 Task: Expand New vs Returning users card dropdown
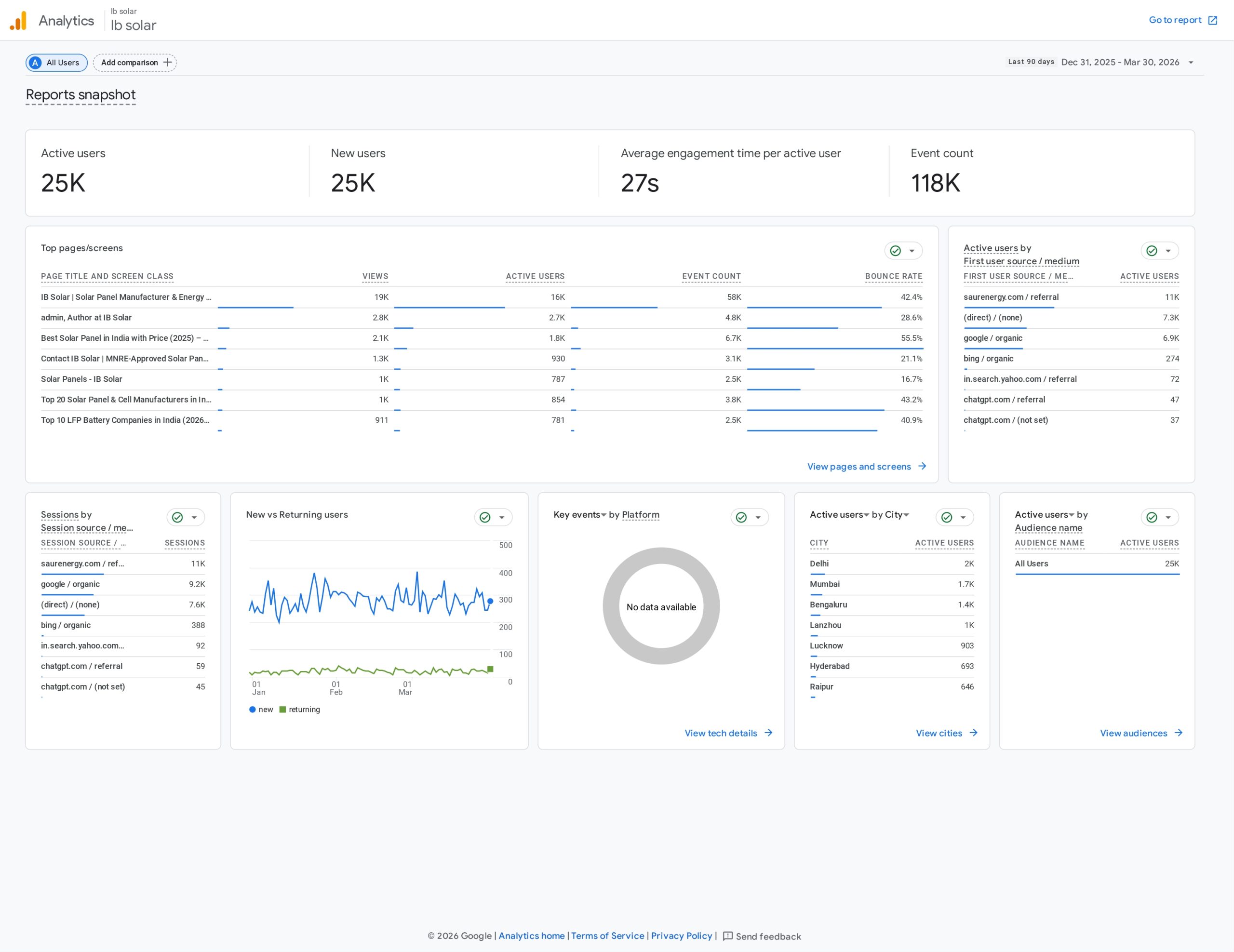(501, 518)
